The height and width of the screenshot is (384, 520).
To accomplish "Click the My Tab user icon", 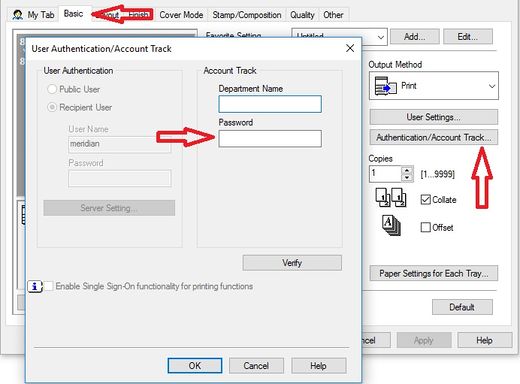I will pyautogui.click(x=18, y=15).
